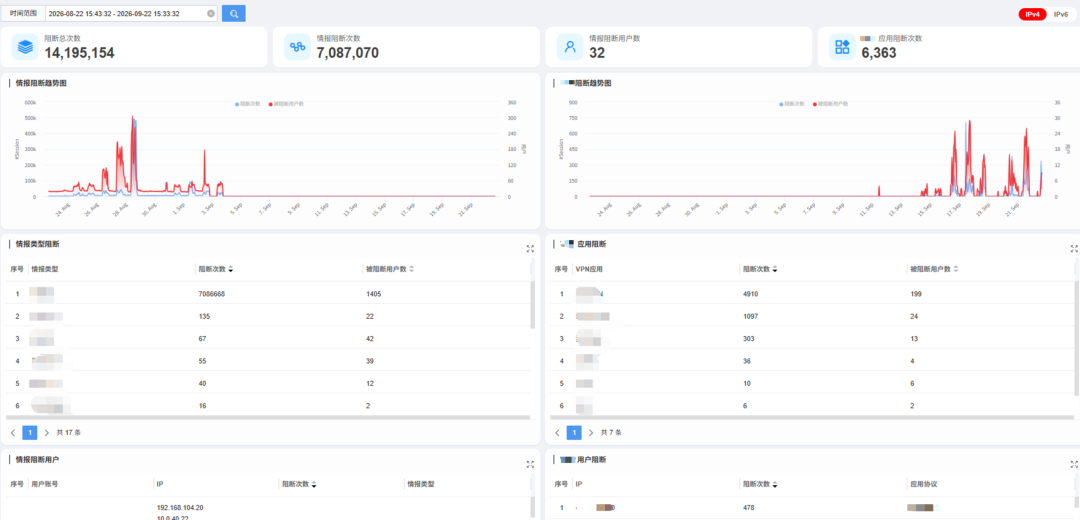Image resolution: width=1080 pixels, height=520 pixels.
Task: Click the VPN应用 column header
Action: tap(589, 269)
